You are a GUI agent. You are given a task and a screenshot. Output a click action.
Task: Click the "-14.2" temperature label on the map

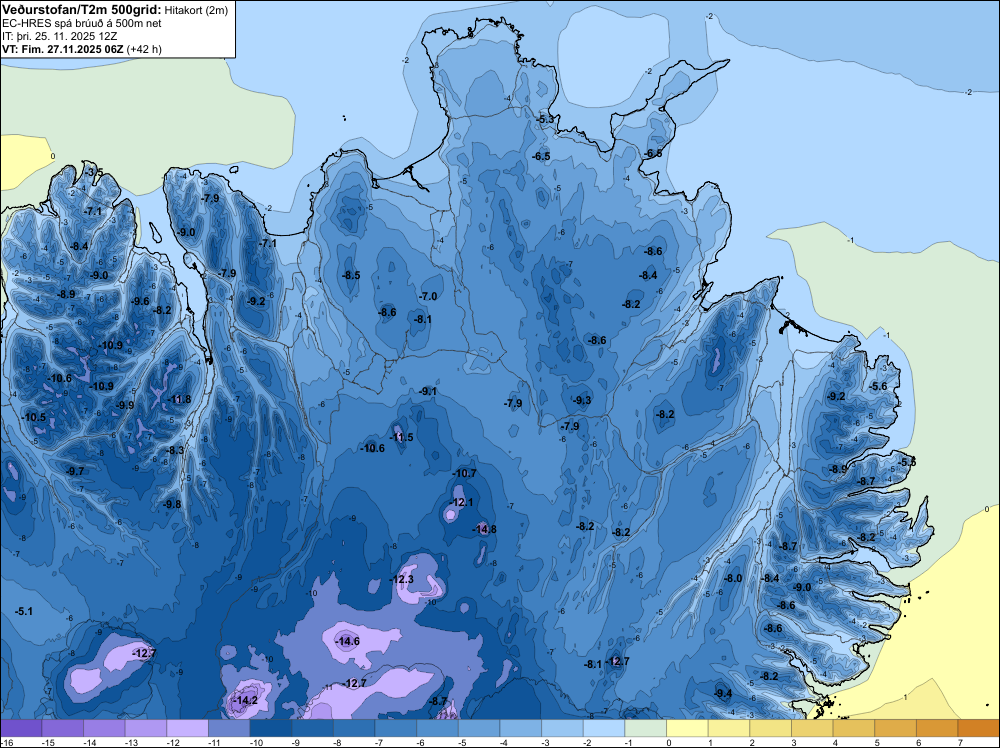pyautogui.click(x=246, y=700)
